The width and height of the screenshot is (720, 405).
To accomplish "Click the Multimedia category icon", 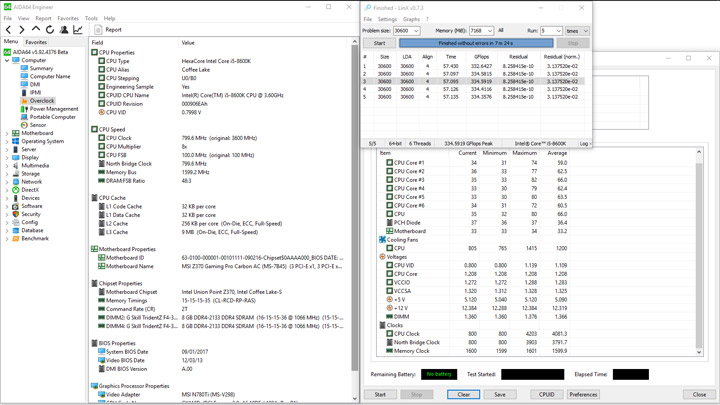I will (x=16, y=165).
